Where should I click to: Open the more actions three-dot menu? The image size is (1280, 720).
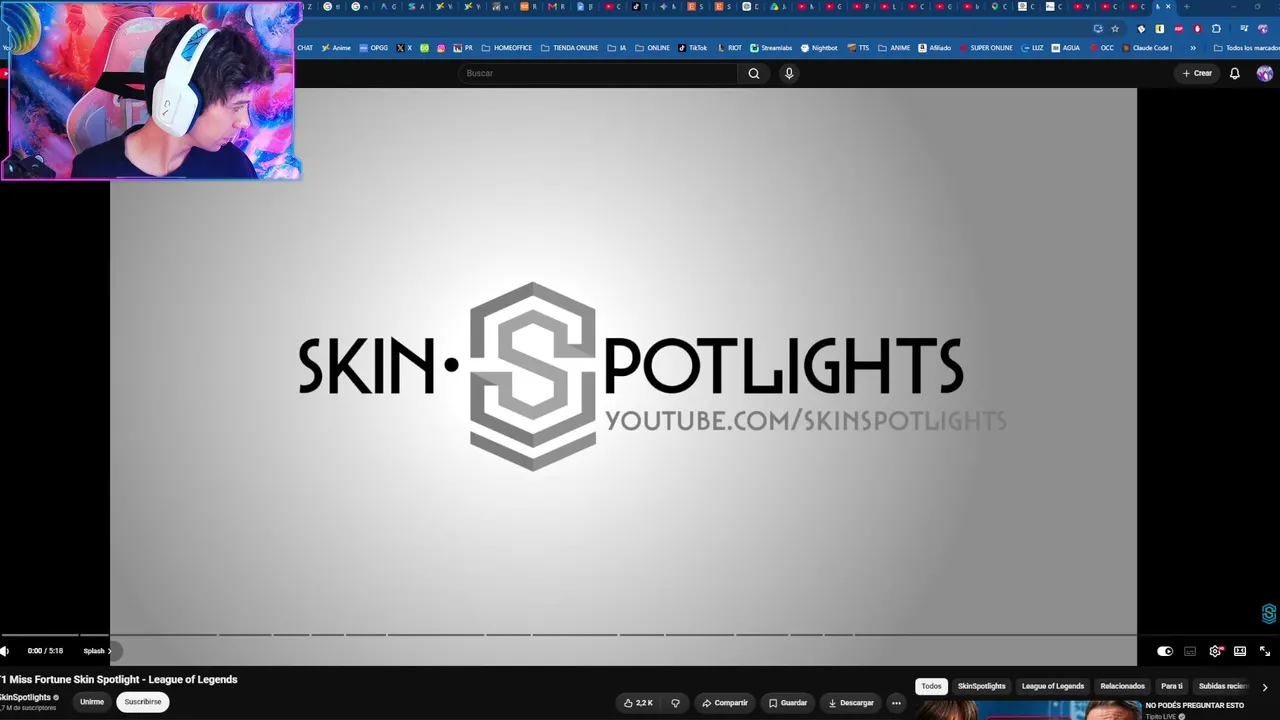[x=896, y=703]
